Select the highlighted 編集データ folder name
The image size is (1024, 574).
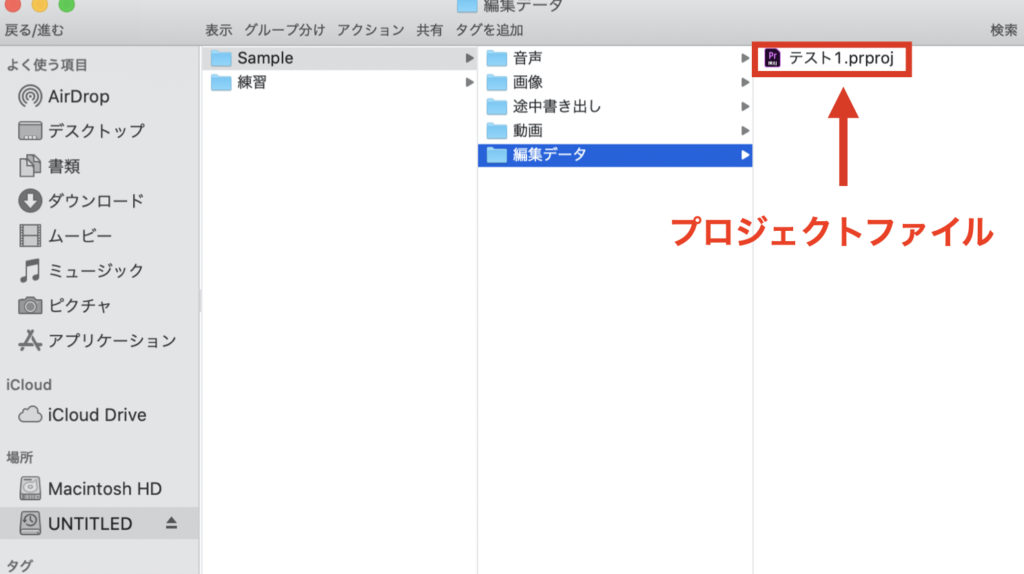click(x=550, y=155)
